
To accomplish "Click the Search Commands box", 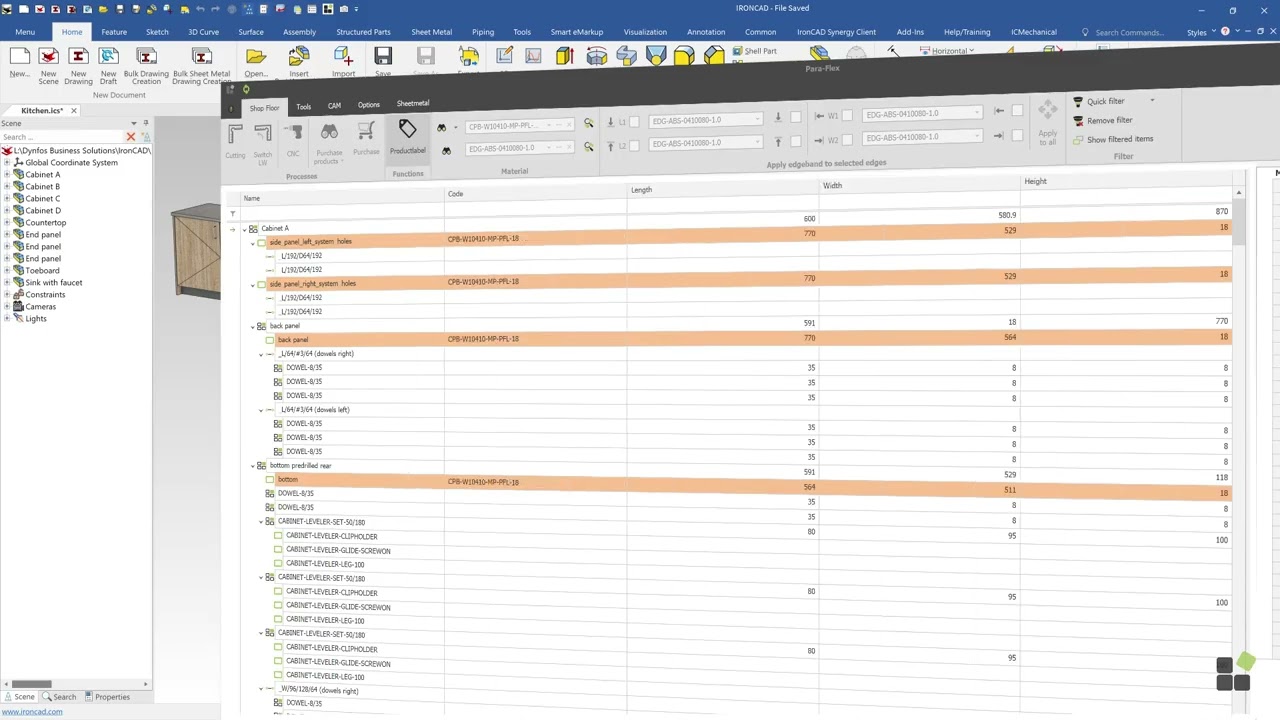I will [1129, 32].
